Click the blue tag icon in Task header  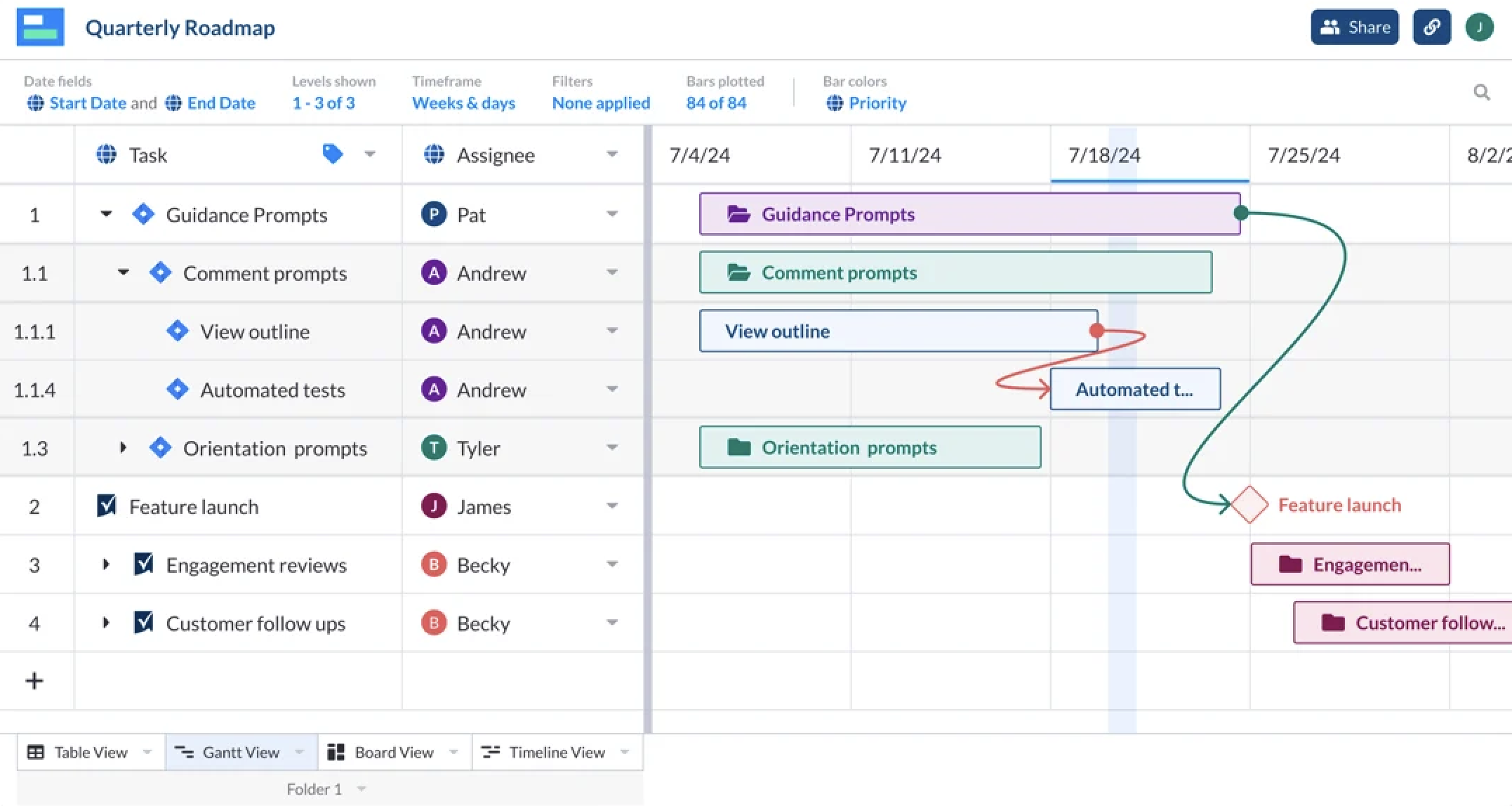(x=332, y=154)
